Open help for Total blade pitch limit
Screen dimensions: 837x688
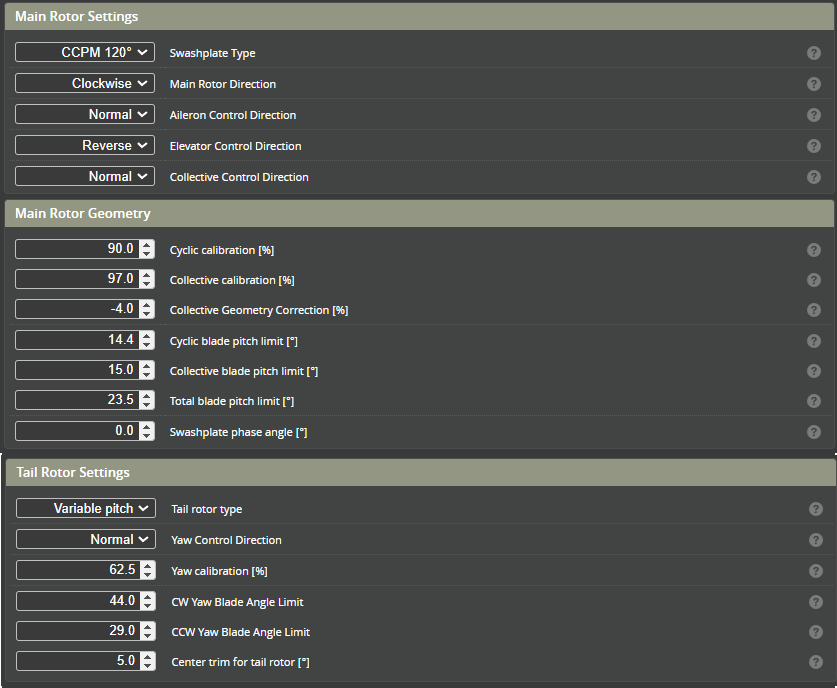[x=814, y=401]
